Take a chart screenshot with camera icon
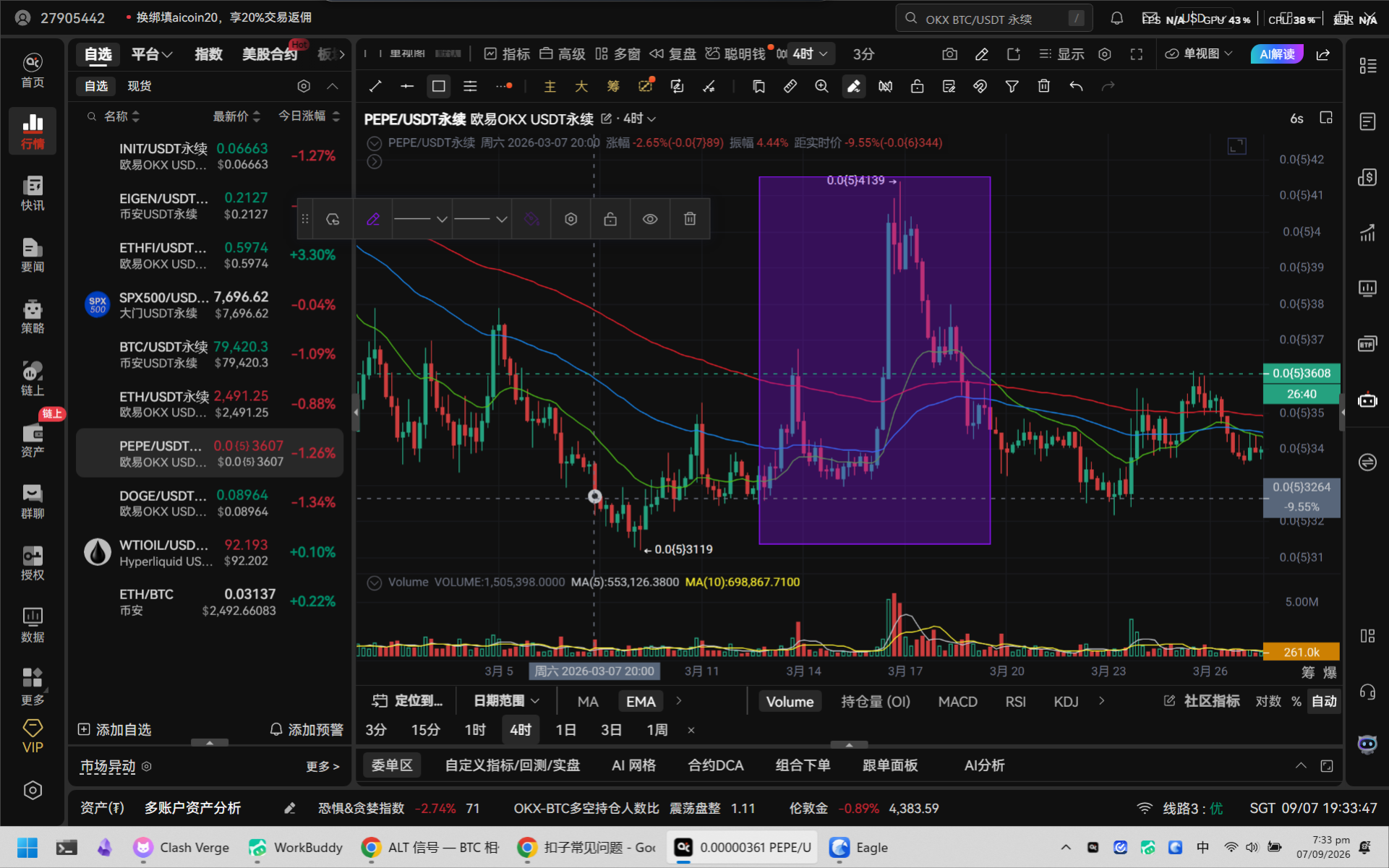The image size is (1389, 868). (x=950, y=54)
